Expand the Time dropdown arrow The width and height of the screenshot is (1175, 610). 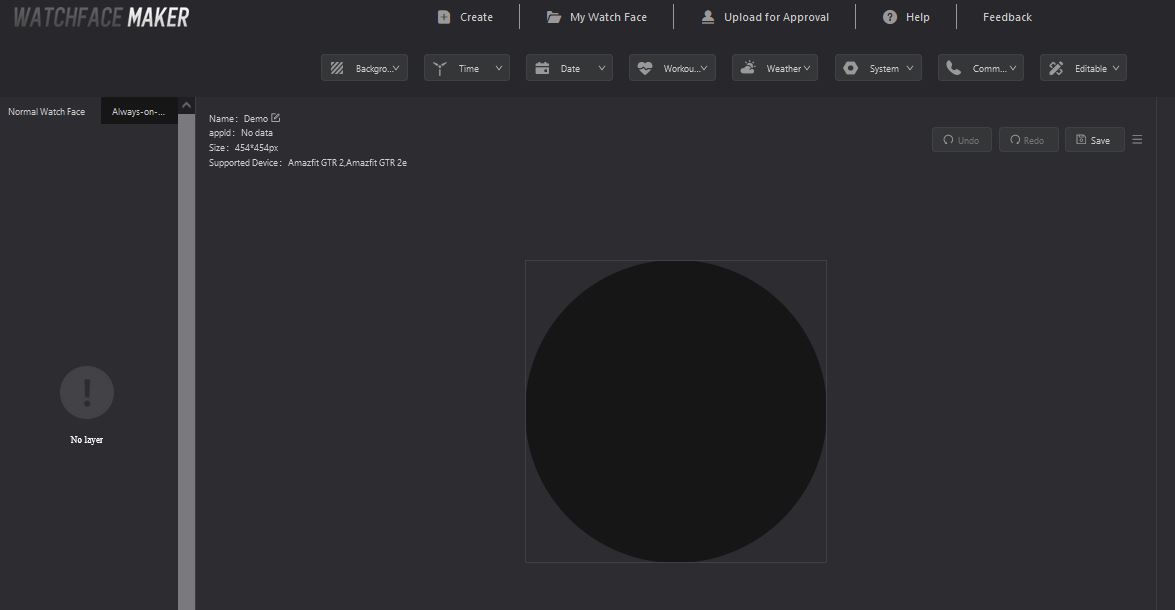tap(498, 68)
